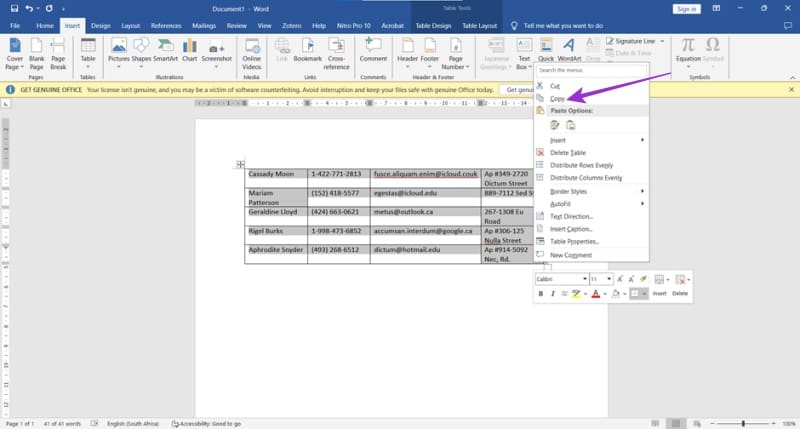Insert a Comment via ribbon icon

click(x=373, y=50)
